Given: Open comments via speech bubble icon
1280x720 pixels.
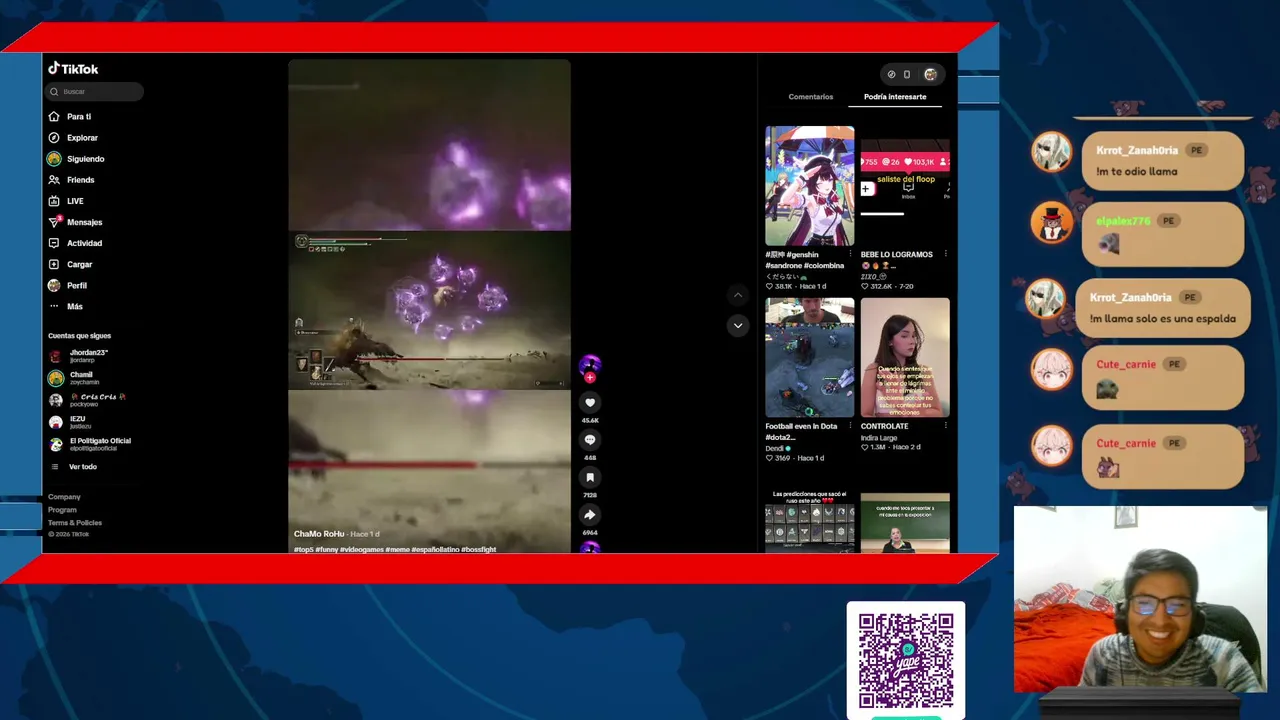Looking at the screenshot, I should [590, 440].
